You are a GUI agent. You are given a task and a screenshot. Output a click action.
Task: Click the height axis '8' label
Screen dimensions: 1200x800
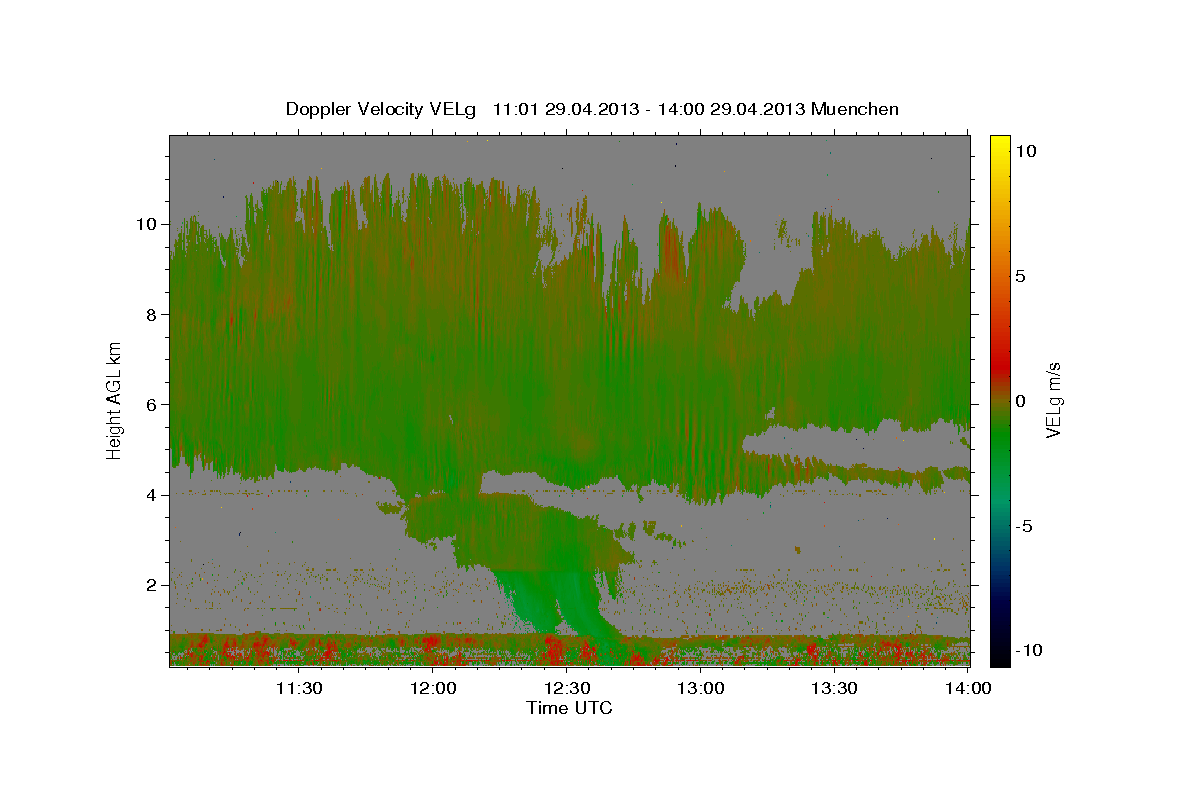tap(152, 314)
